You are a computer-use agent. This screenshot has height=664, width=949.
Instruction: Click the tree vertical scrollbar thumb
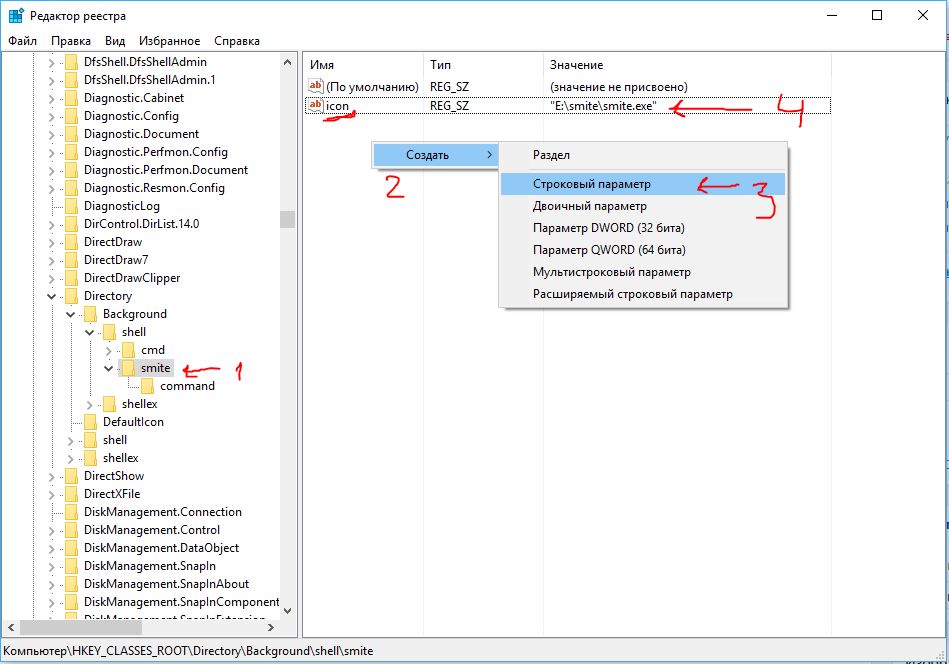[287, 219]
